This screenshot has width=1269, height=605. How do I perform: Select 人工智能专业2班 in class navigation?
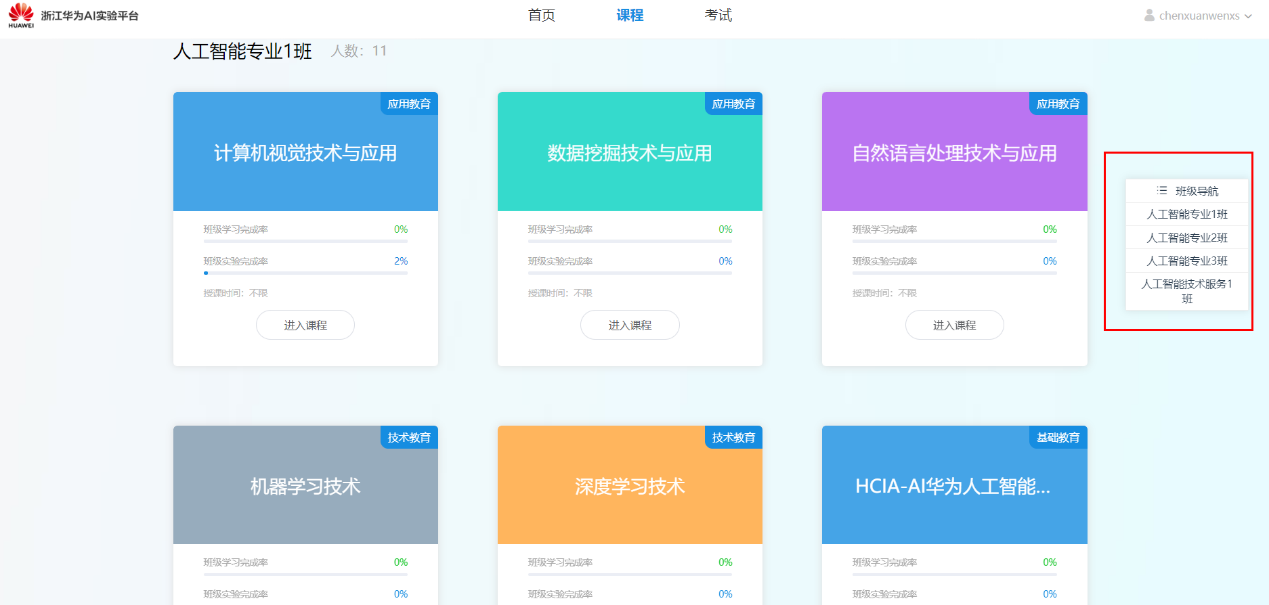coord(1187,238)
